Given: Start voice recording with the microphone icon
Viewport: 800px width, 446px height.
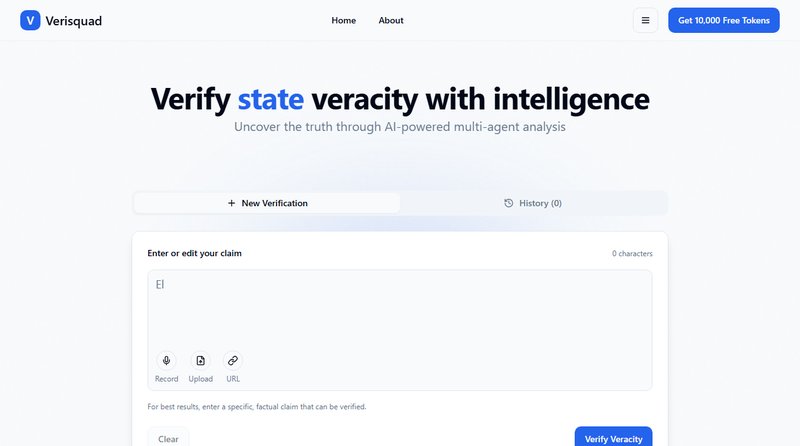Looking at the screenshot, I should coord(167,360).
